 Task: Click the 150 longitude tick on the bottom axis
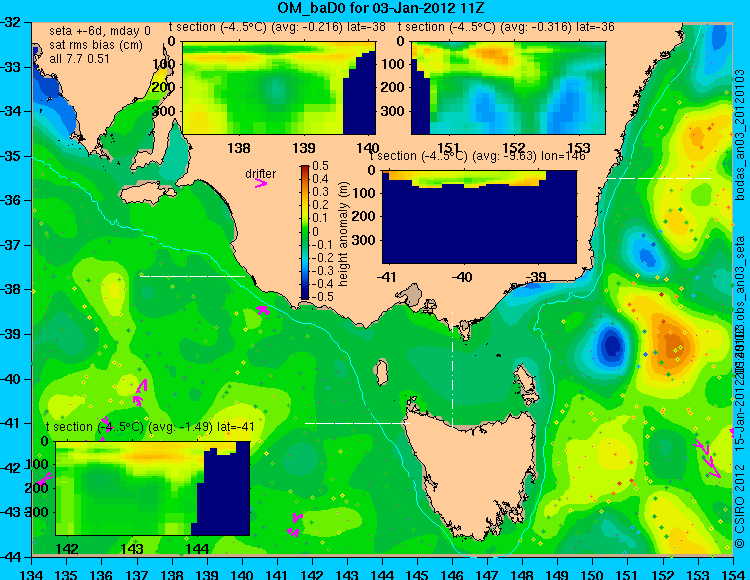click(593, 574)
